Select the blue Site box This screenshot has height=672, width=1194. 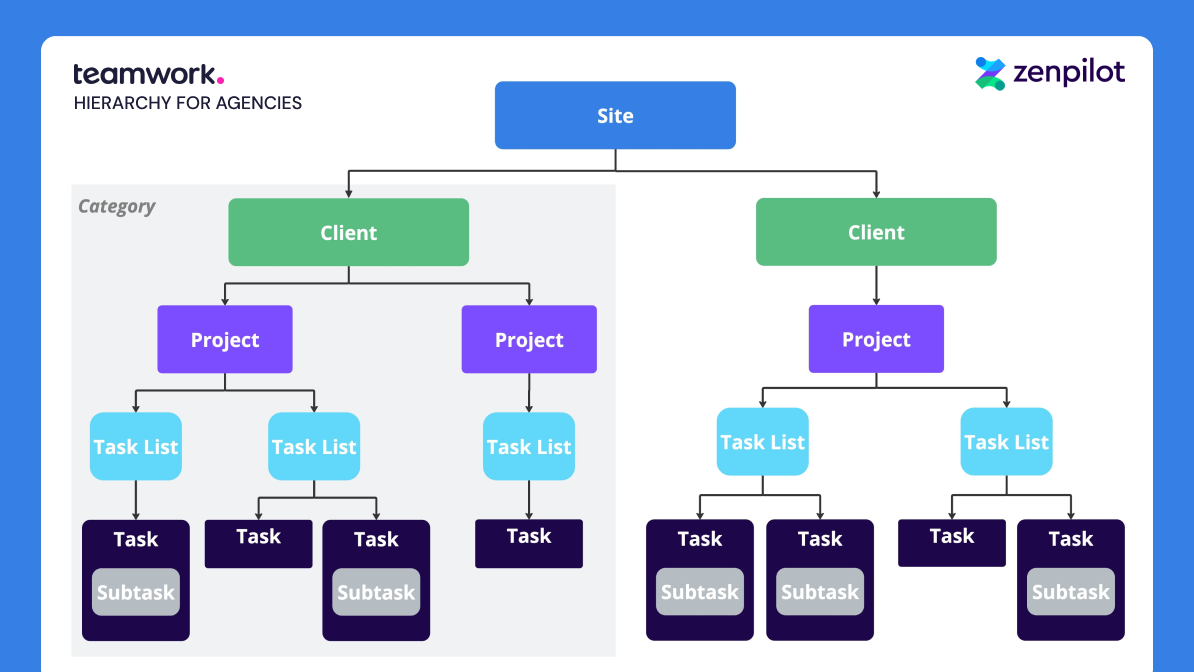tap(614, 115)
